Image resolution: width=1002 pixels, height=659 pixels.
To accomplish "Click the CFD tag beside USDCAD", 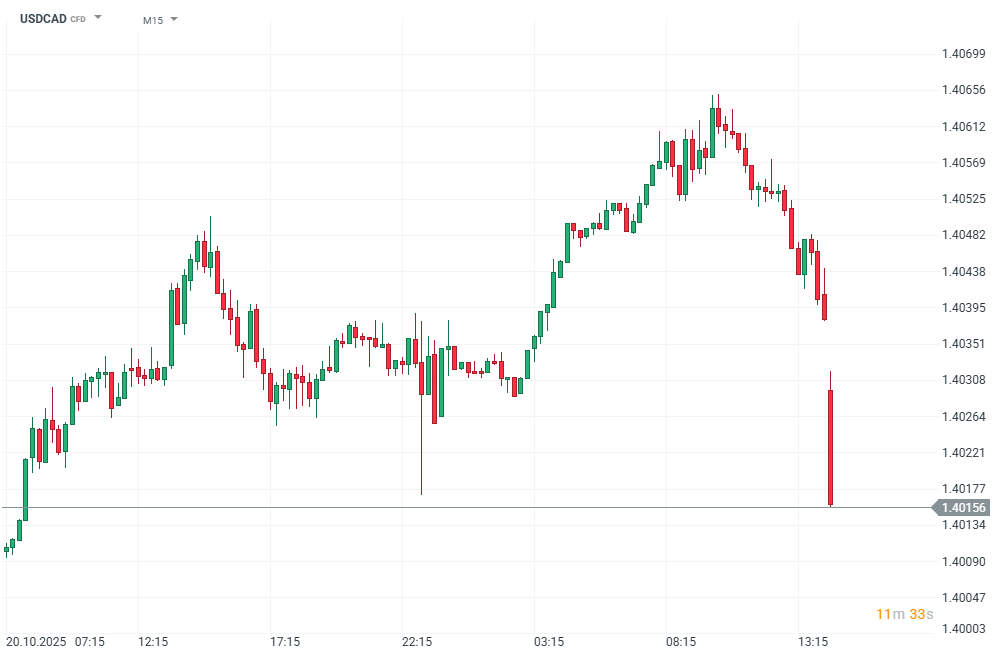I will [78, 20].
